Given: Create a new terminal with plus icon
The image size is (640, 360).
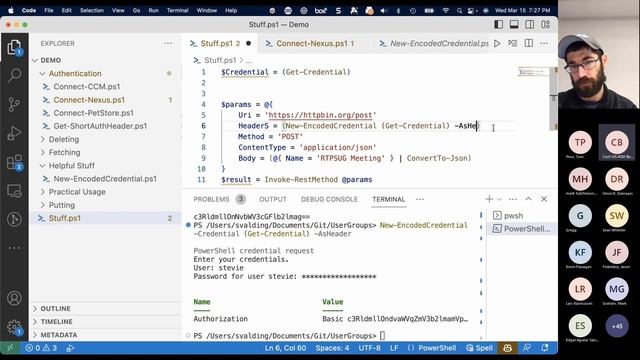Looking at the screenshot, I should pyautogui.click(x=489, y=199).
